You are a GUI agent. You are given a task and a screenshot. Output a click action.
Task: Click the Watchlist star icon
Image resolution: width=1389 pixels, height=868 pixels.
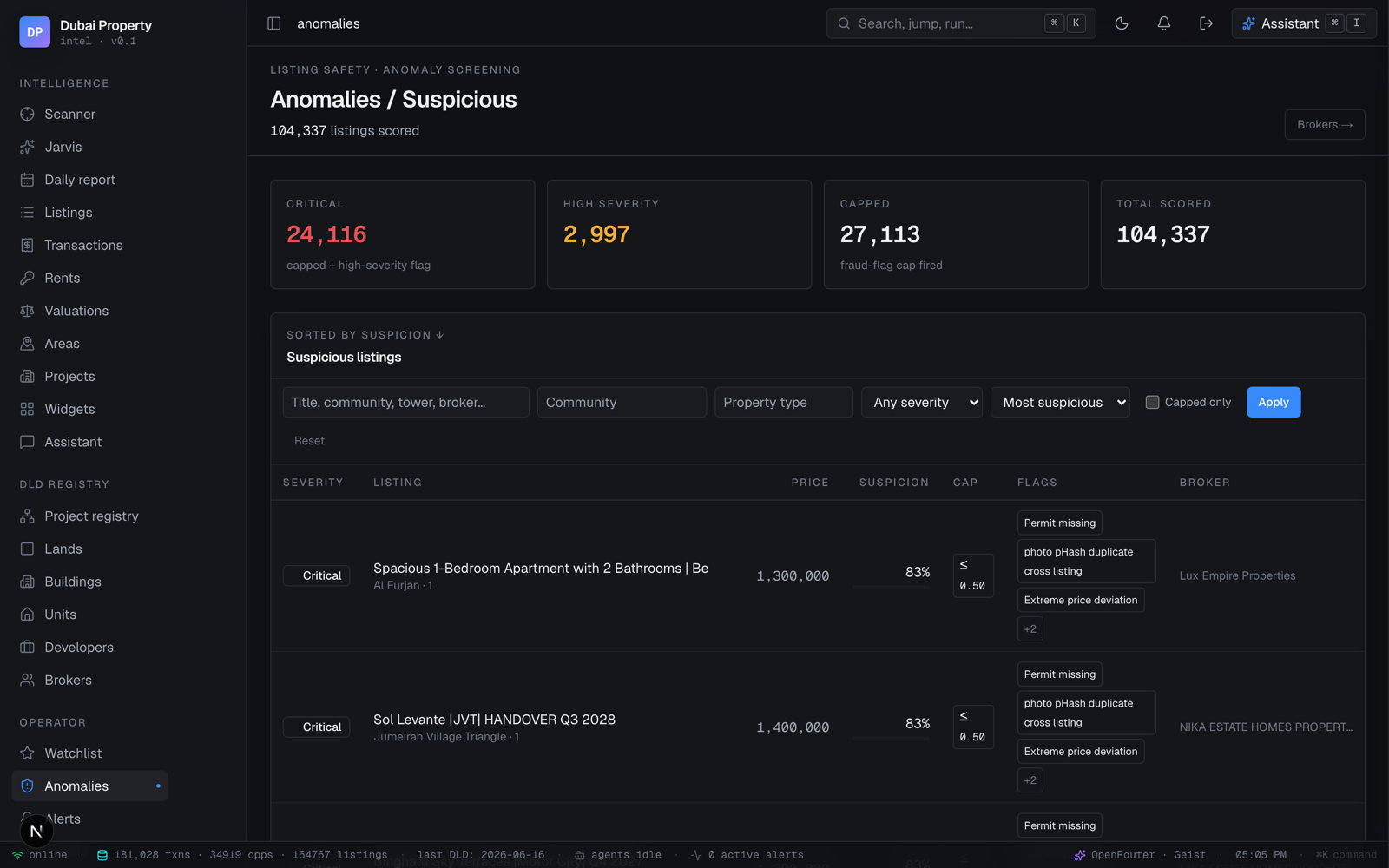[27, 753]
